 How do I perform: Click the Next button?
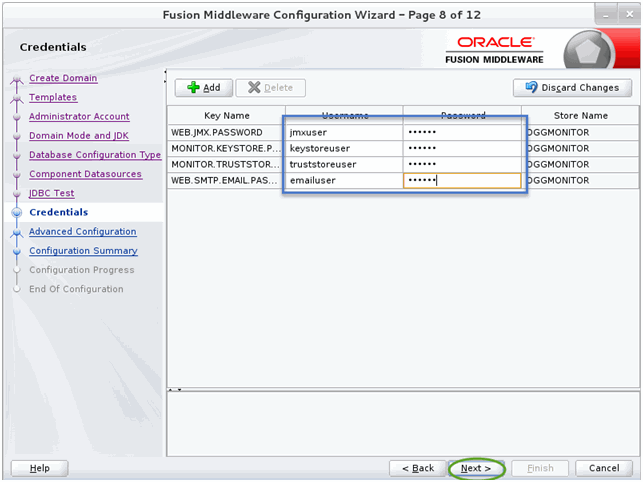[x=476, y=468]
